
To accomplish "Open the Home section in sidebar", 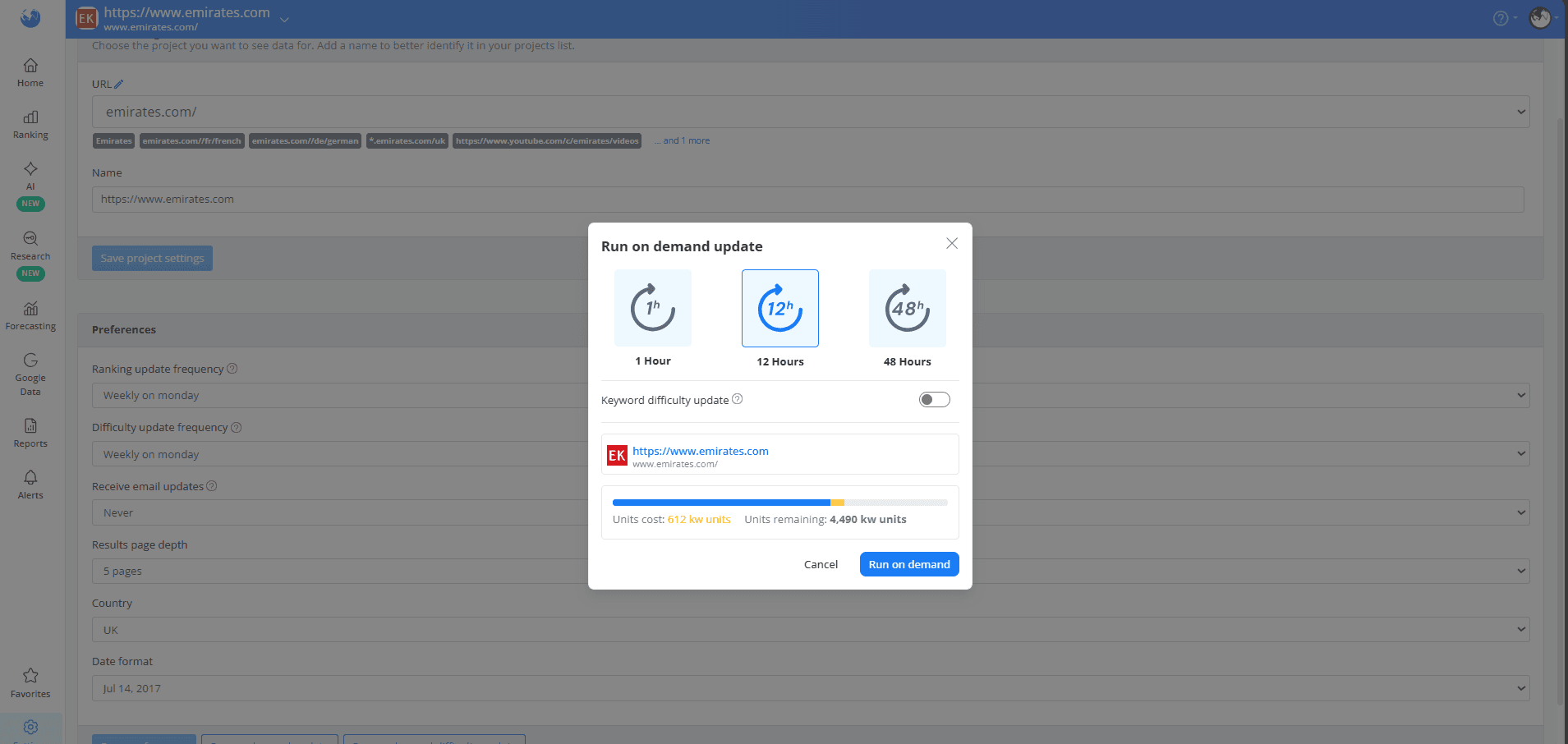I will click(30, 72).
